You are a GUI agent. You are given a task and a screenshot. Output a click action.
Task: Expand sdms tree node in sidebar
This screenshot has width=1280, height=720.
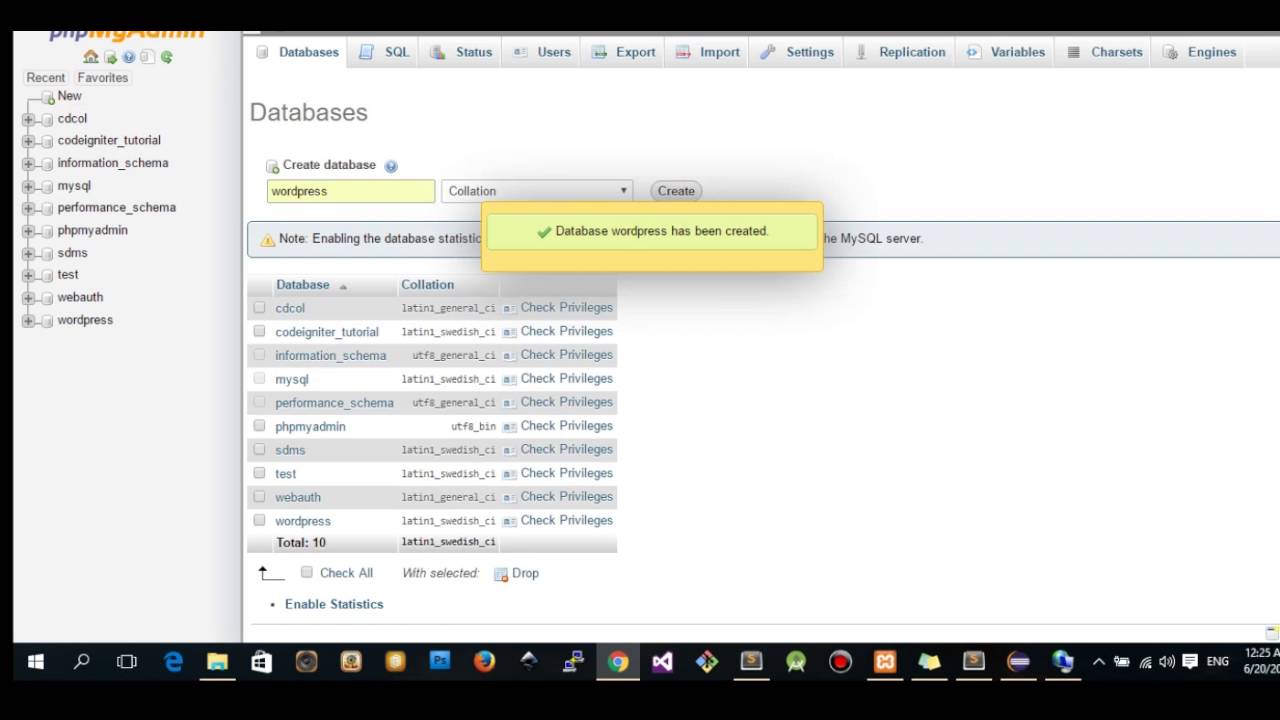28,254
